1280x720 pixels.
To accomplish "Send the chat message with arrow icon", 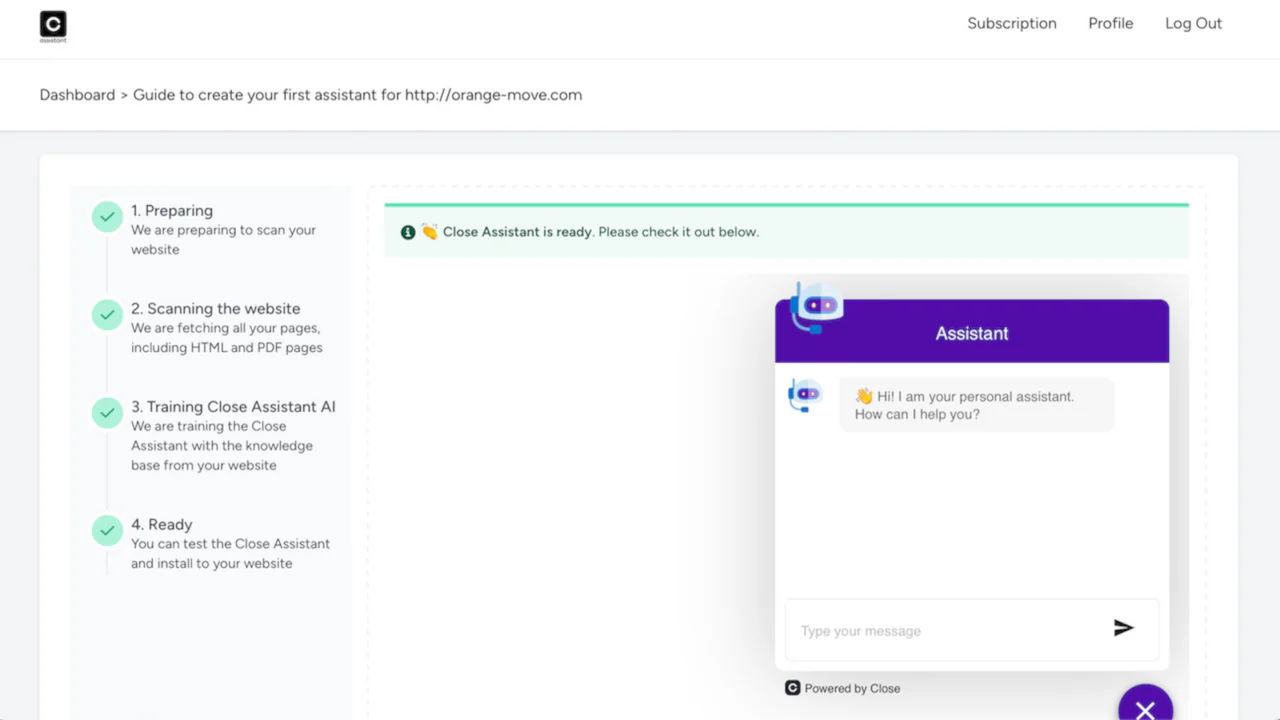I will pos(1124,628).
